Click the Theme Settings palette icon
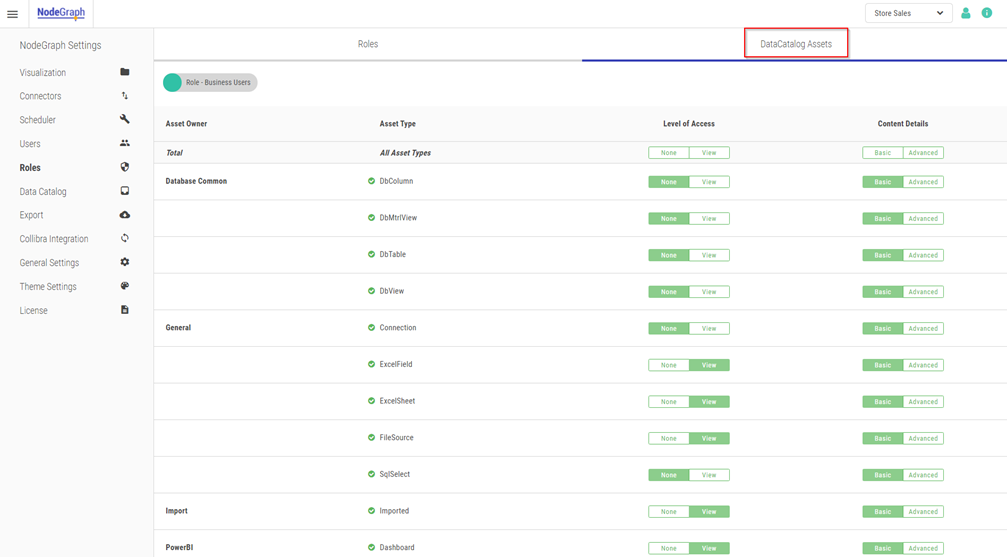Image resolution: width=1007 pixels, height=557 pixels. coord(125,286)
